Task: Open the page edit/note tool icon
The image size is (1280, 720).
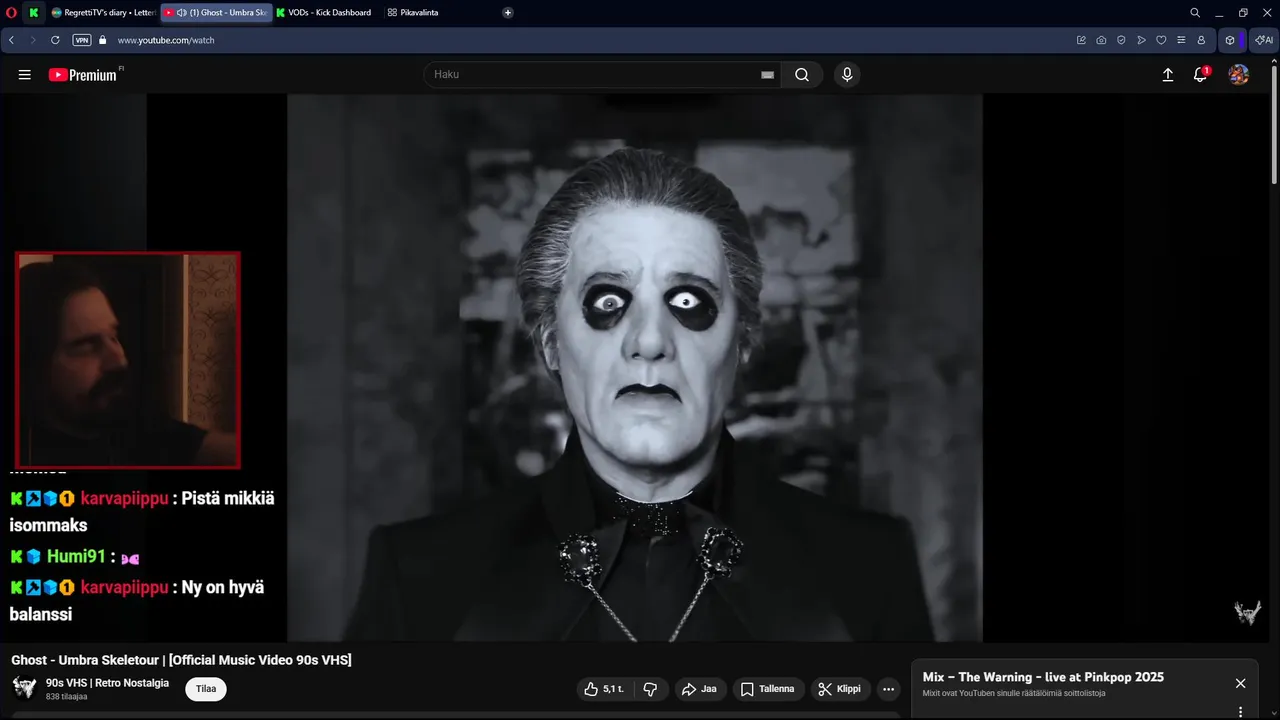Action: [x=1081, y=40]
